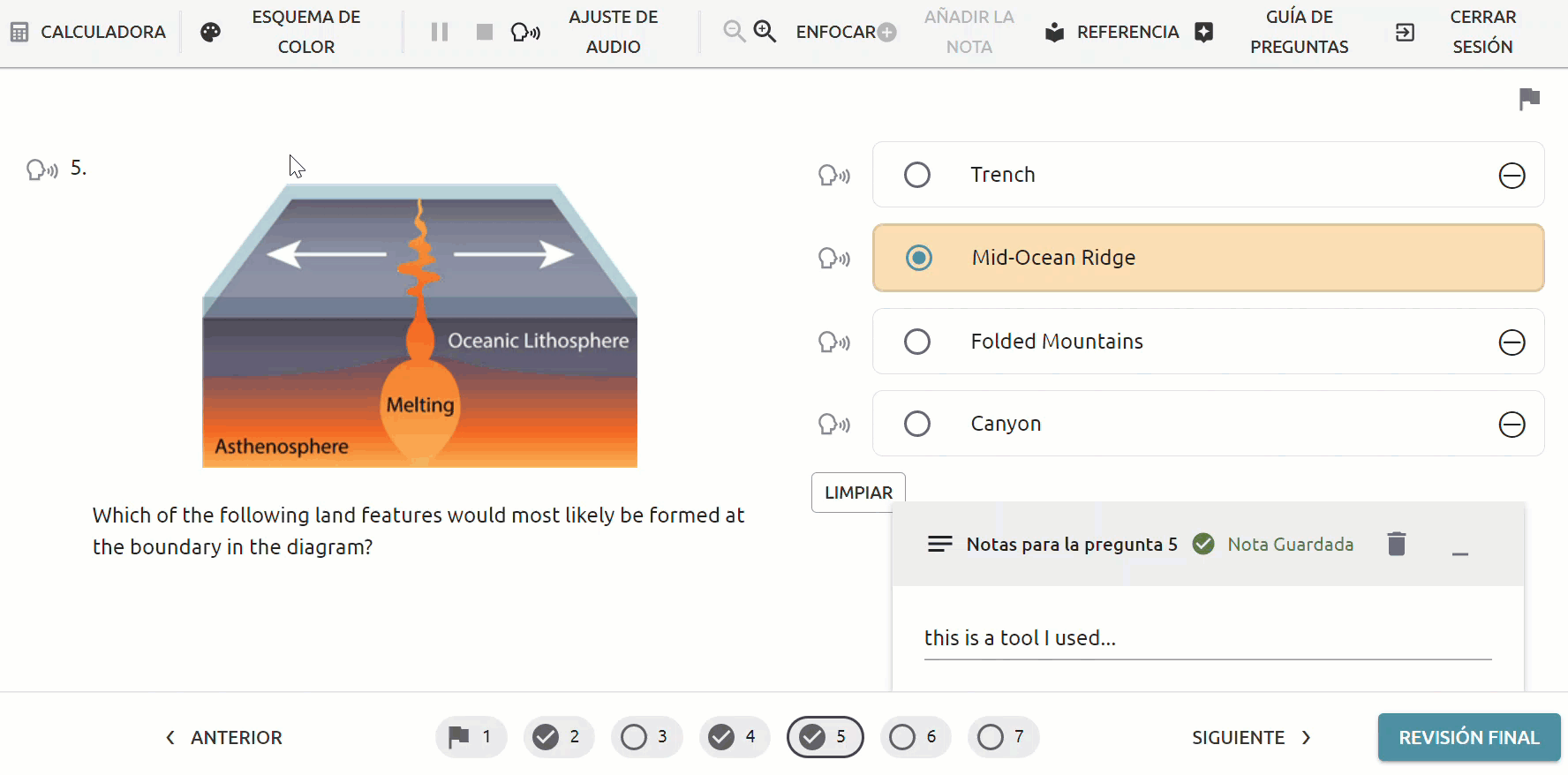The height and width of the screenshot is (775, 1568).
Task: Jump to question 7
Action: 1003,736
